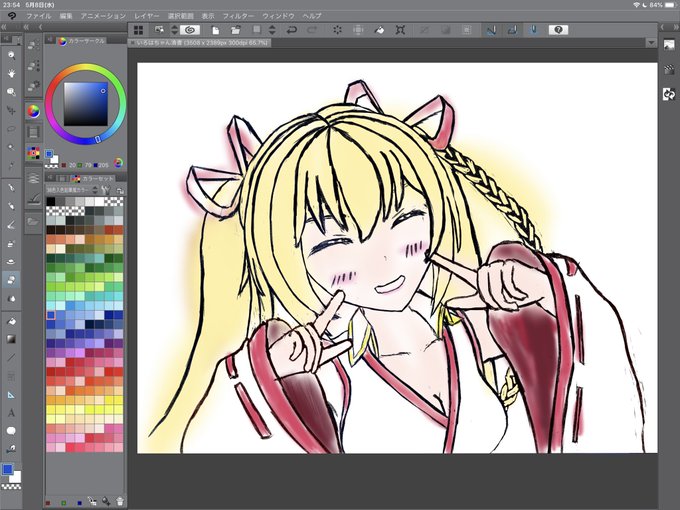Open the 編集 menu
Screen dimensions: 680x510
(66, 16)
